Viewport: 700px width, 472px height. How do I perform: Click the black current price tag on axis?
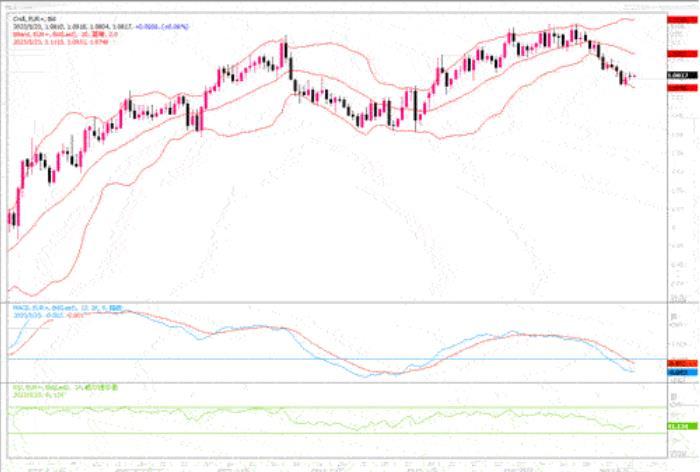682,75
